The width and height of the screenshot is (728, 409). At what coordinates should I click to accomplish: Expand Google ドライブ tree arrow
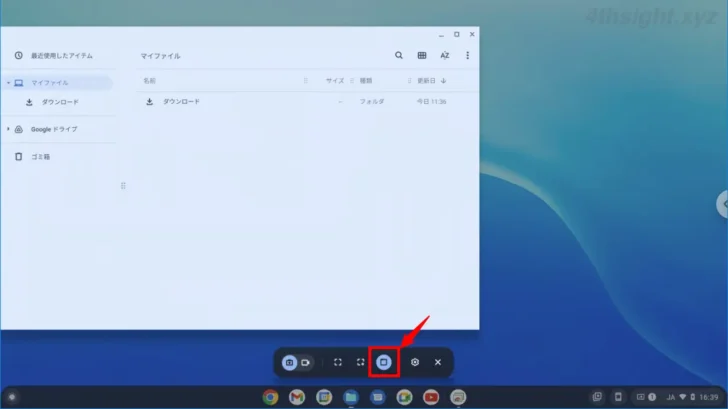click(8, 129)
